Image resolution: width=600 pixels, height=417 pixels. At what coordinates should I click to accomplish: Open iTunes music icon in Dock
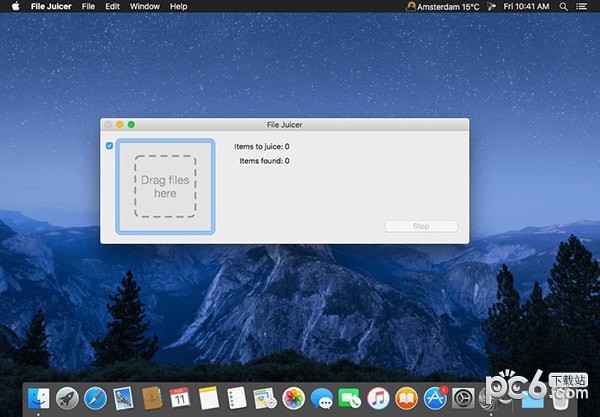pos(378,398)
